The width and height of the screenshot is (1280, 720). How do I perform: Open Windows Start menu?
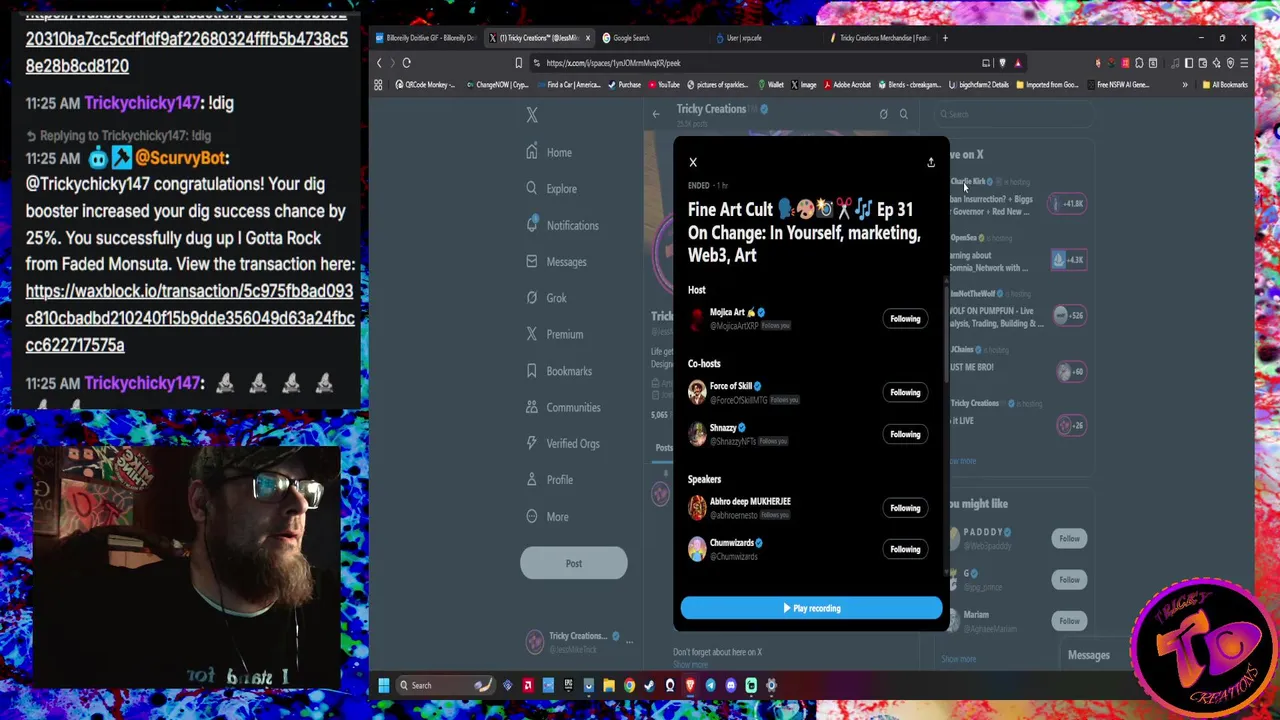(x=383, y=685)
